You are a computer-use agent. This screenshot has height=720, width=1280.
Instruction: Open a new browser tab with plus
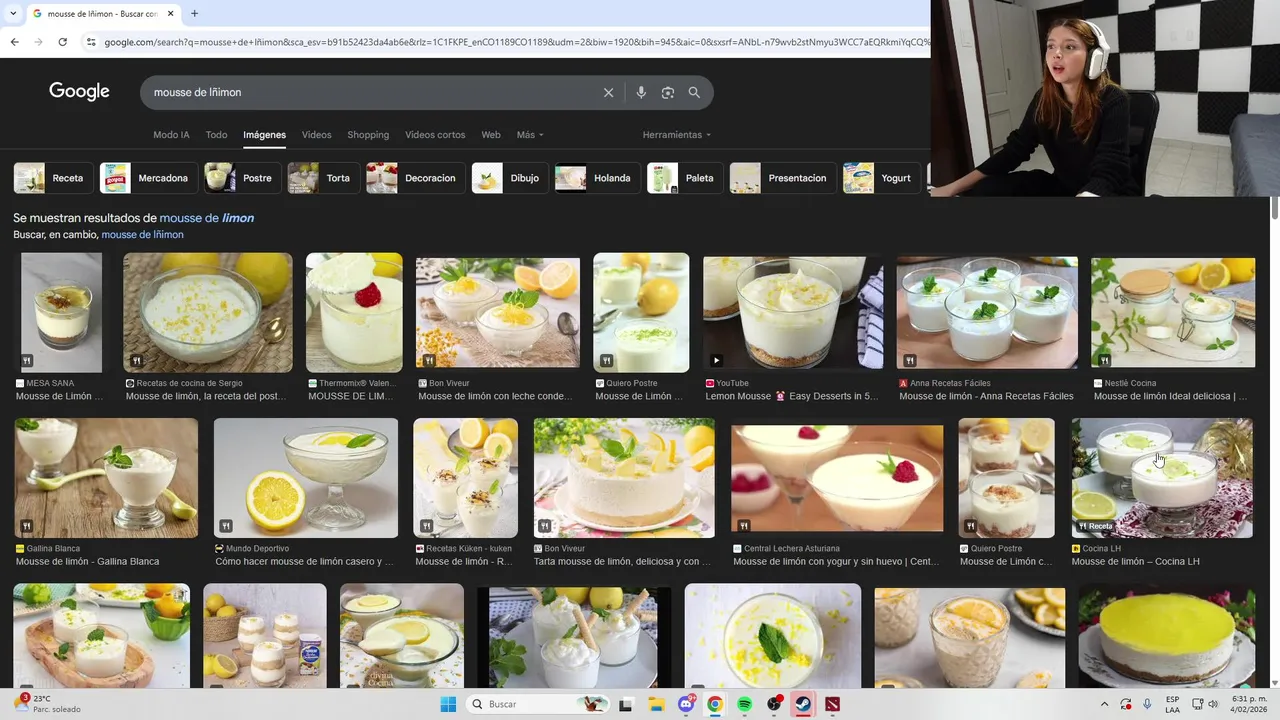(194, 14)
